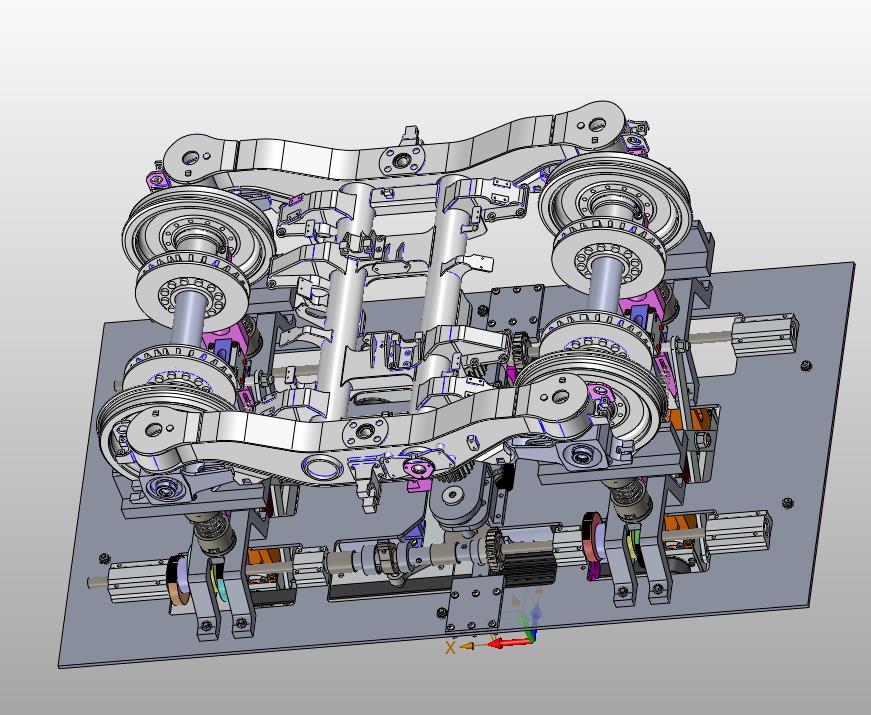Click the red X-axis arrow of the triad
Image resolution: width=871 pixels, height=715 pixels.
tap(508, 643)
